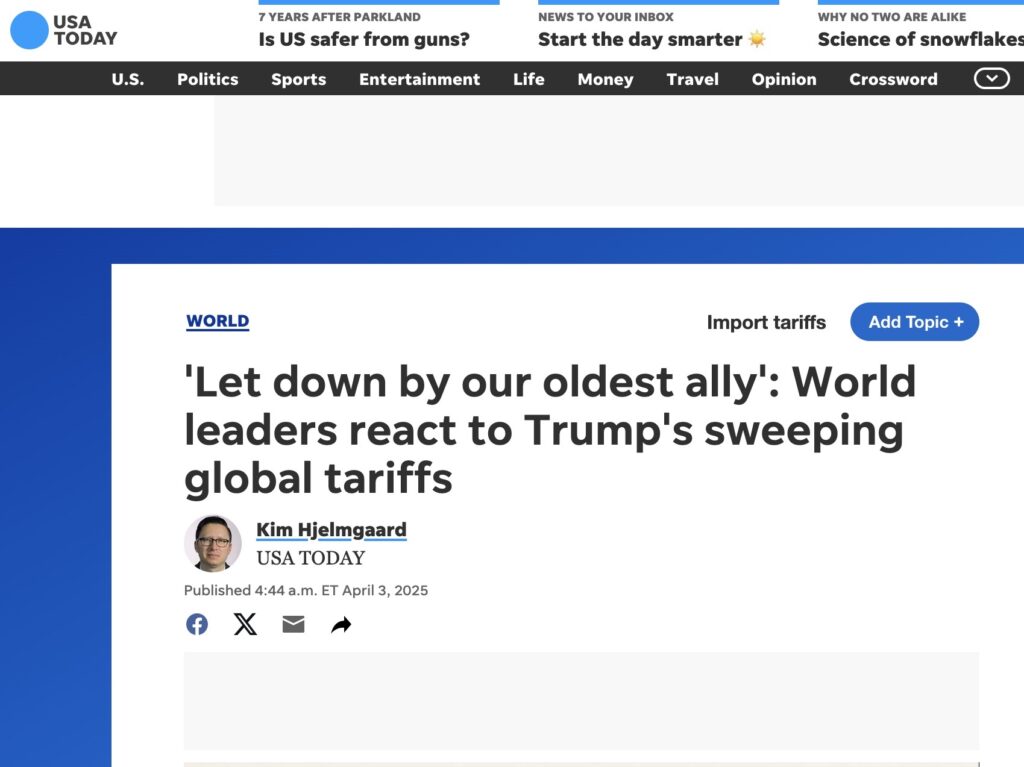This screenshot has height=767, width=1024.
Task: Open the U.S. section
Action: coord(128,79)
